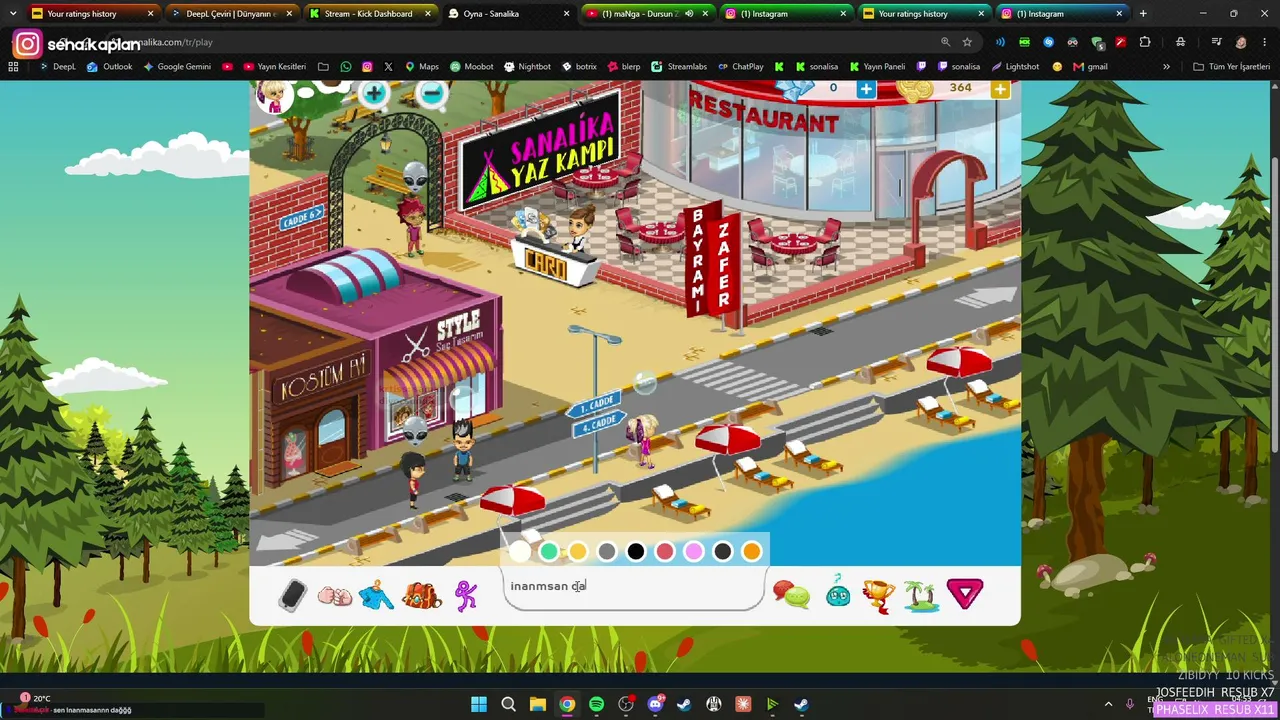Open the Windows Start menu
The image size is (1280, 720).
point(479,704)
